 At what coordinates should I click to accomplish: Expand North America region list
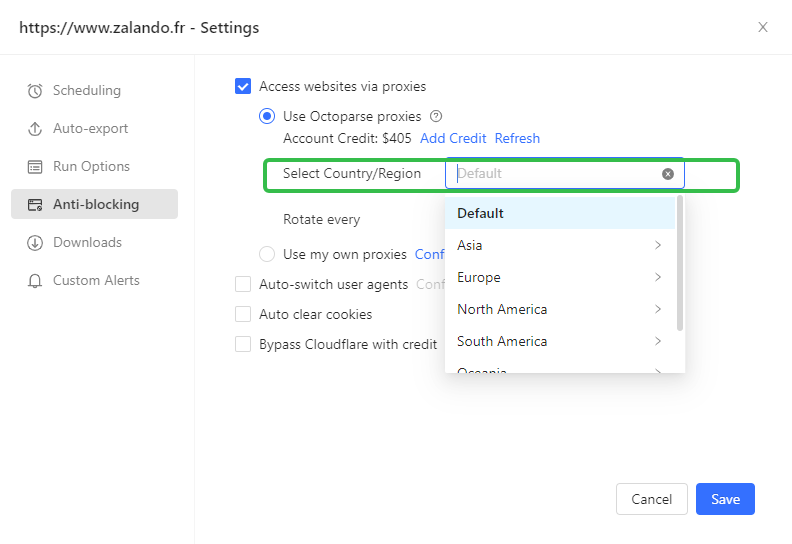[657, 309]
